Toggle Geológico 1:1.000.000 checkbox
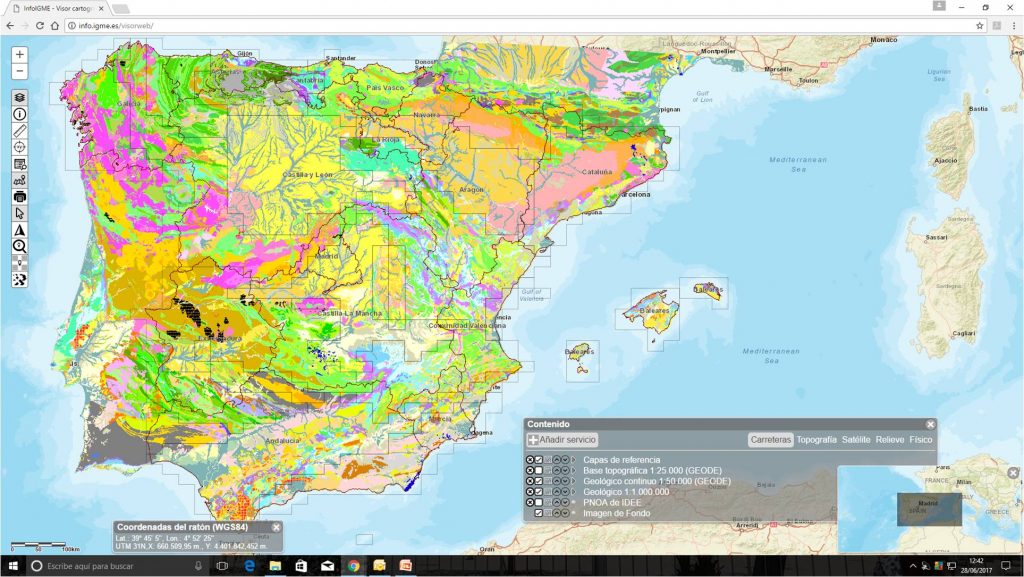 (x=539, y=491)
